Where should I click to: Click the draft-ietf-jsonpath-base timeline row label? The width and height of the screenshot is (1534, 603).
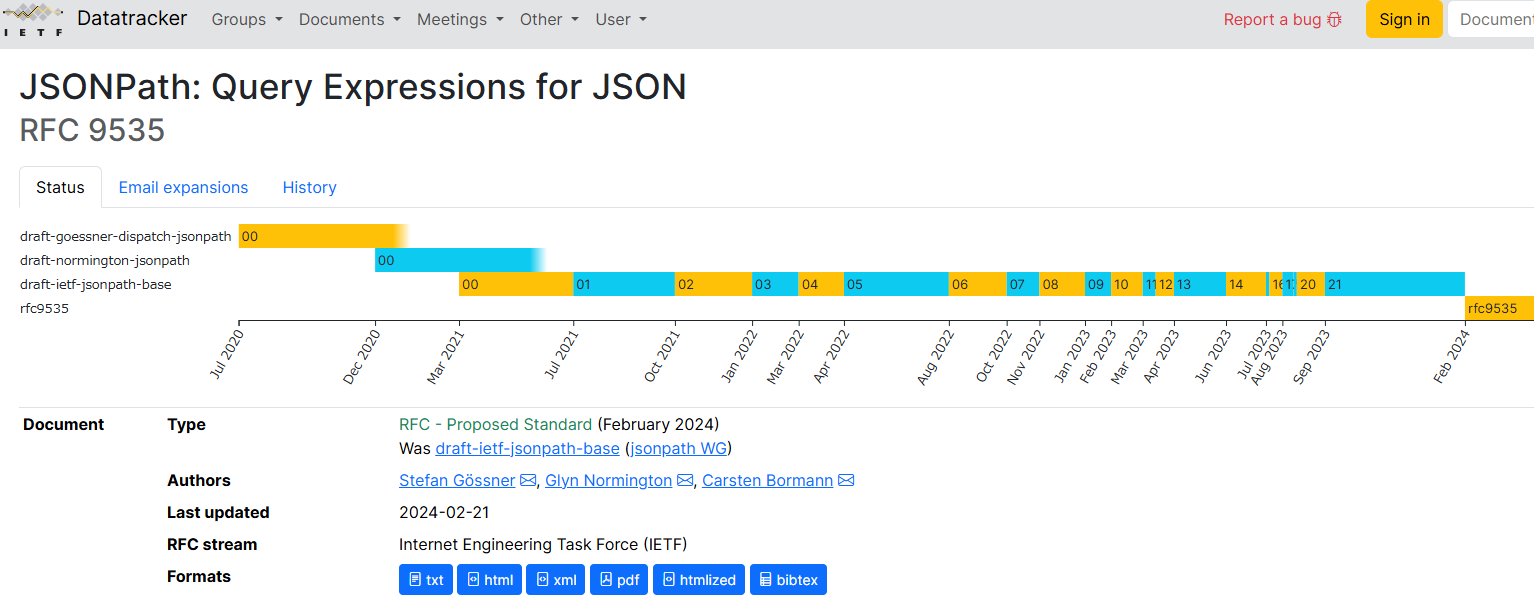point(96,285)
